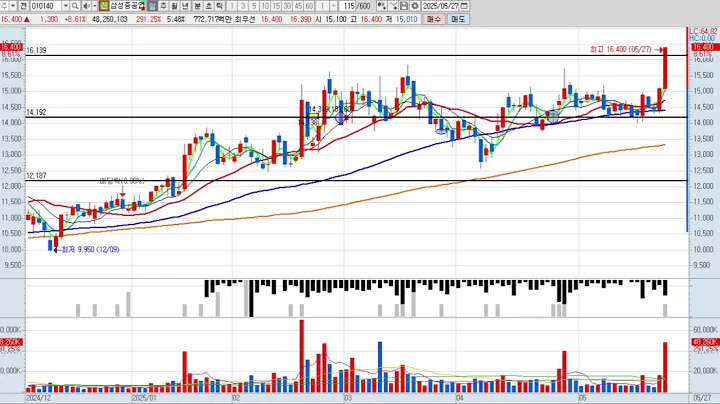Screen dimensions: 720x404
Task: Choose the 10 interval button
Action: [x=265, y=6]
